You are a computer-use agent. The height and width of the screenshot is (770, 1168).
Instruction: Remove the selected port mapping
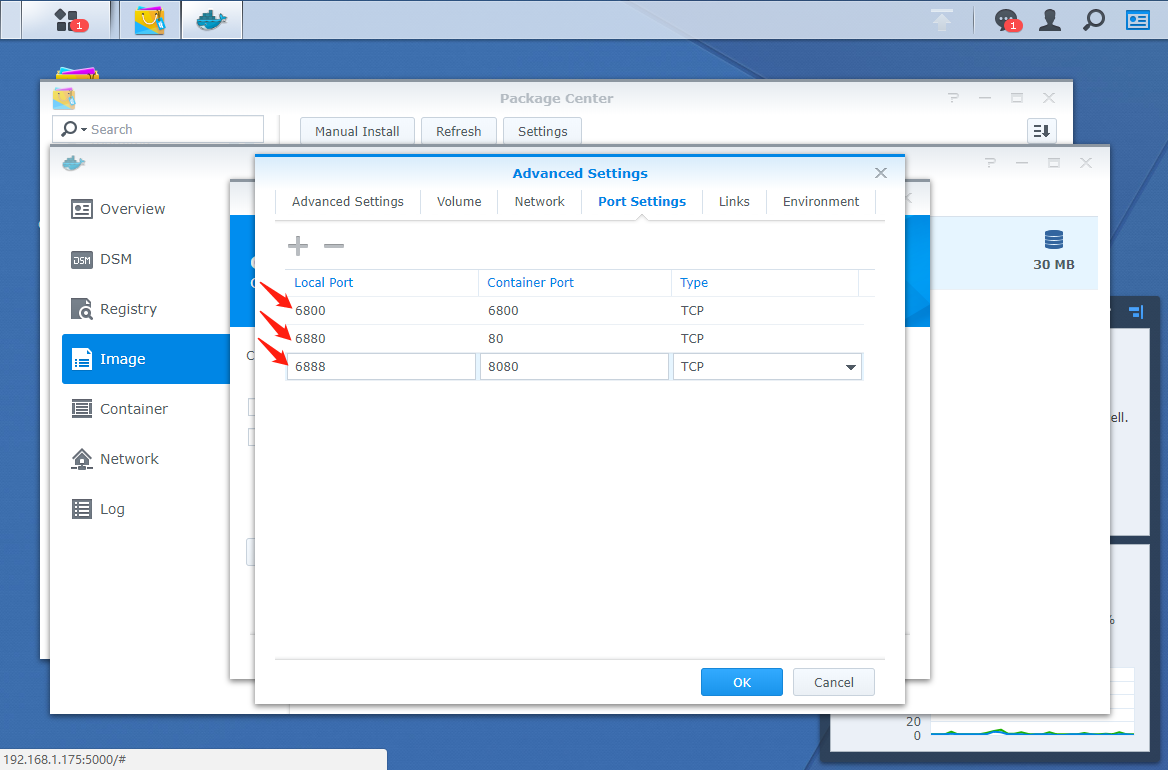pos(334,246)
